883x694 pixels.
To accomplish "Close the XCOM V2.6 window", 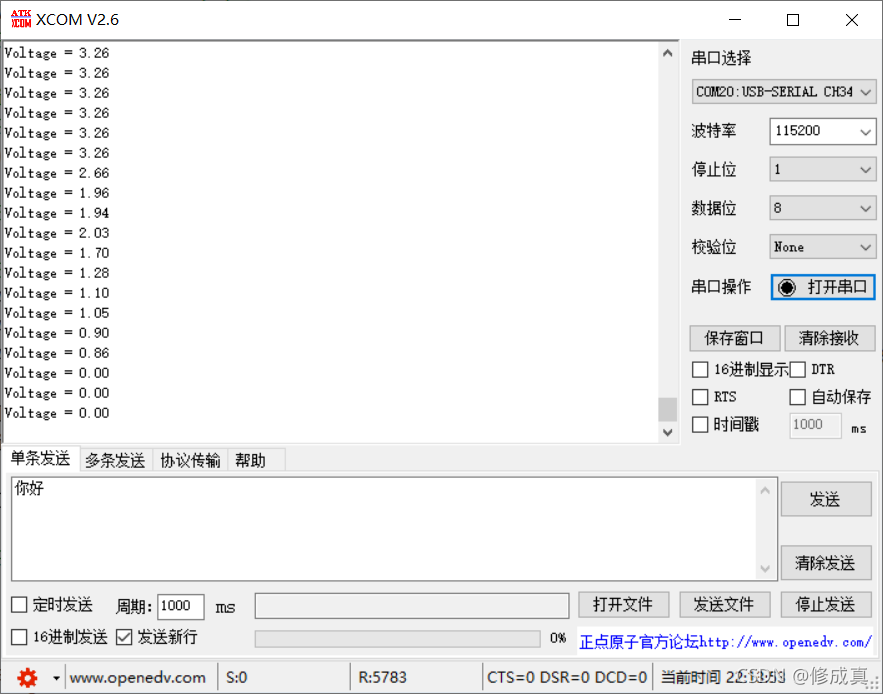I will tap(852, 20).
